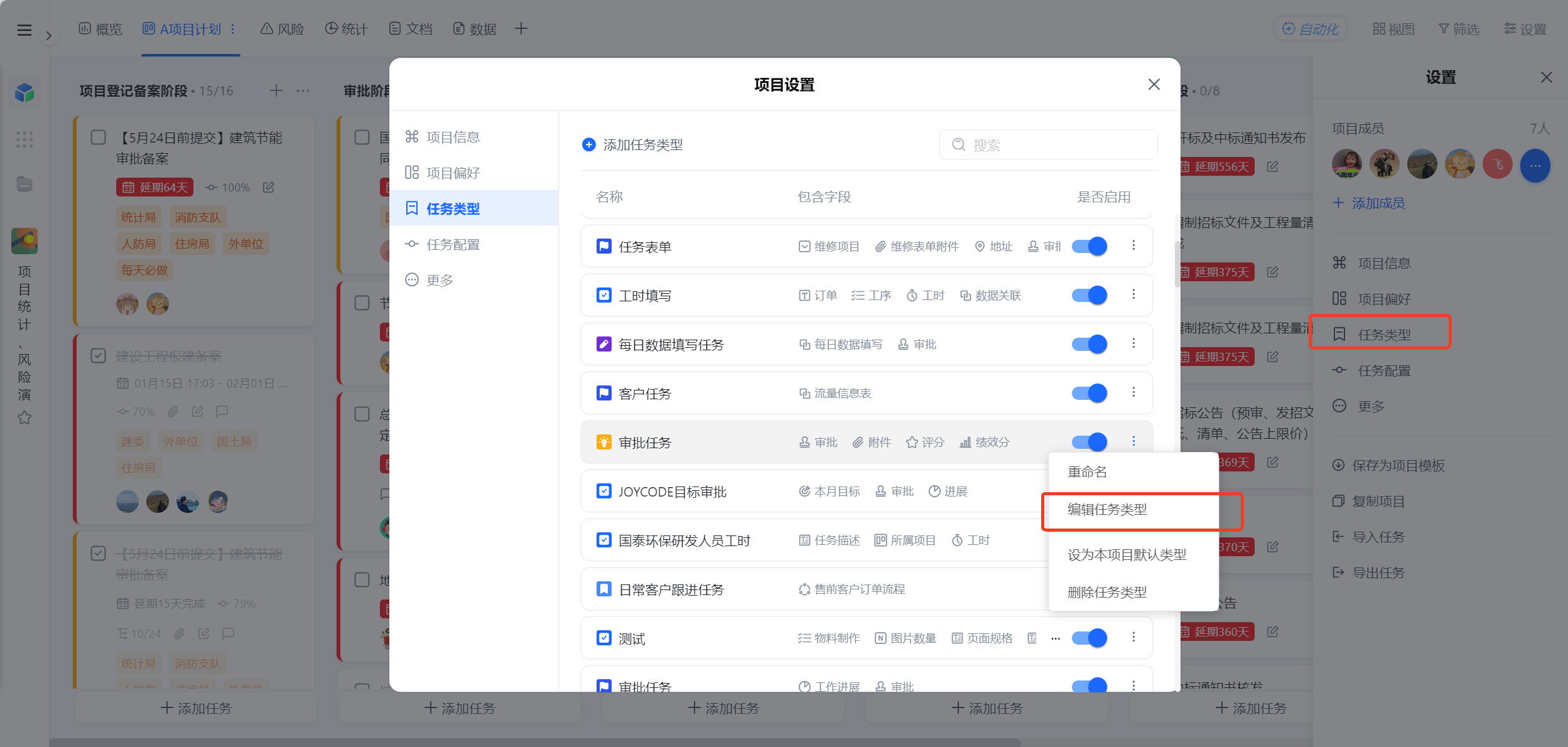Open the more menu for 测试 row

1133,637
